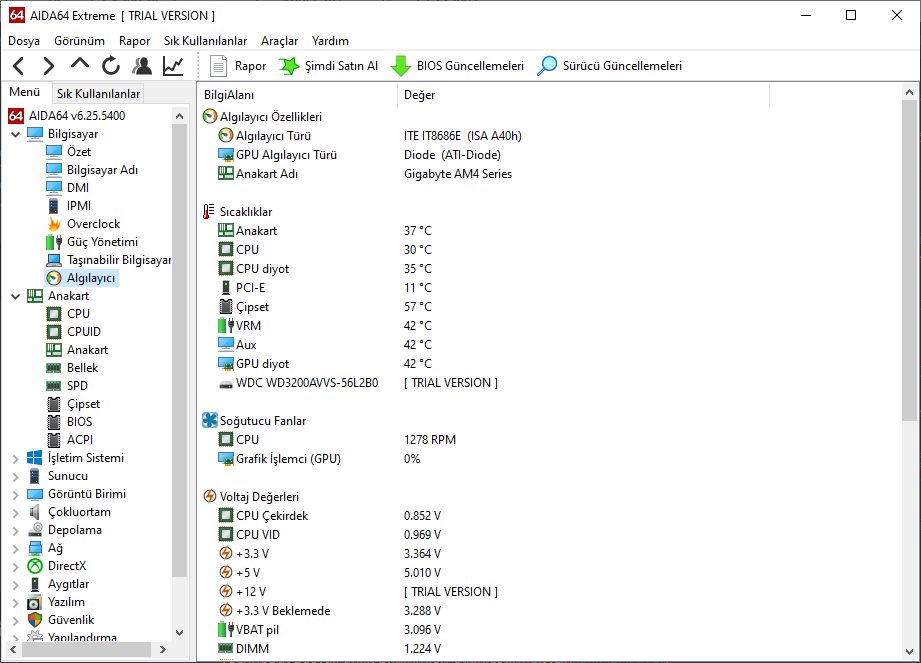Open the IPMI tree item
921x663 pixels.
coord(79,206)
